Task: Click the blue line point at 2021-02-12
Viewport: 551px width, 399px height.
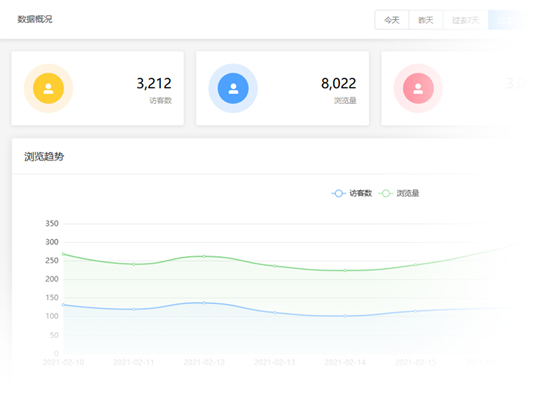Action: pos(204,303)
